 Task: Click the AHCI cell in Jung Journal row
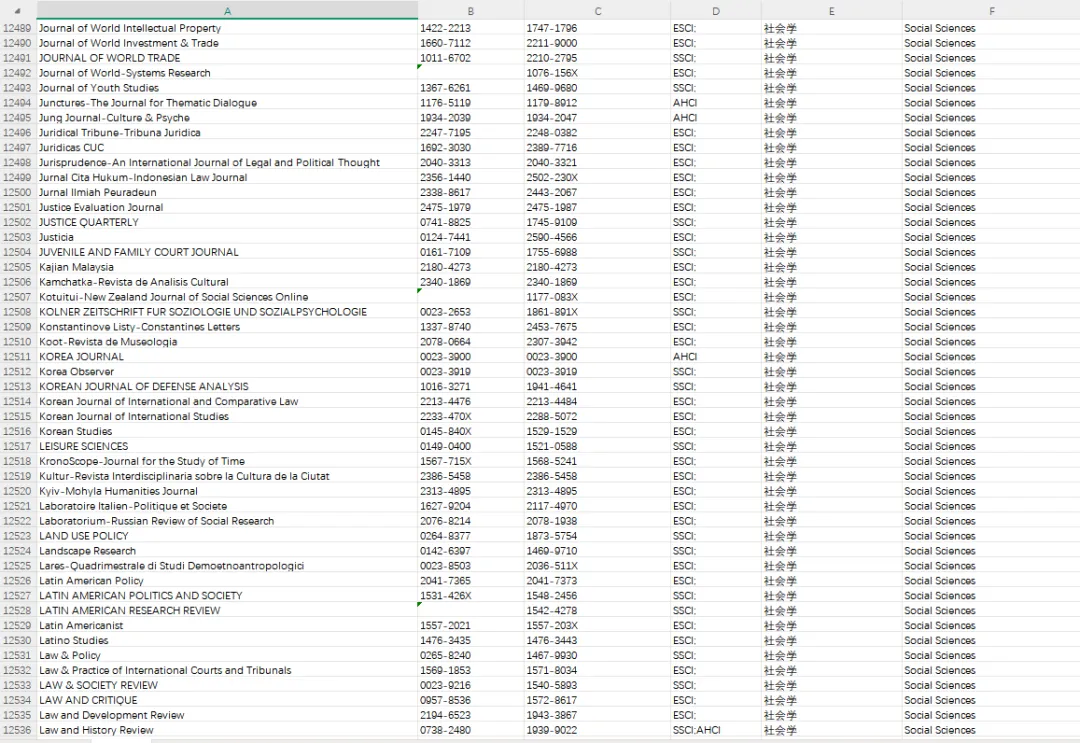click(716, 118)
